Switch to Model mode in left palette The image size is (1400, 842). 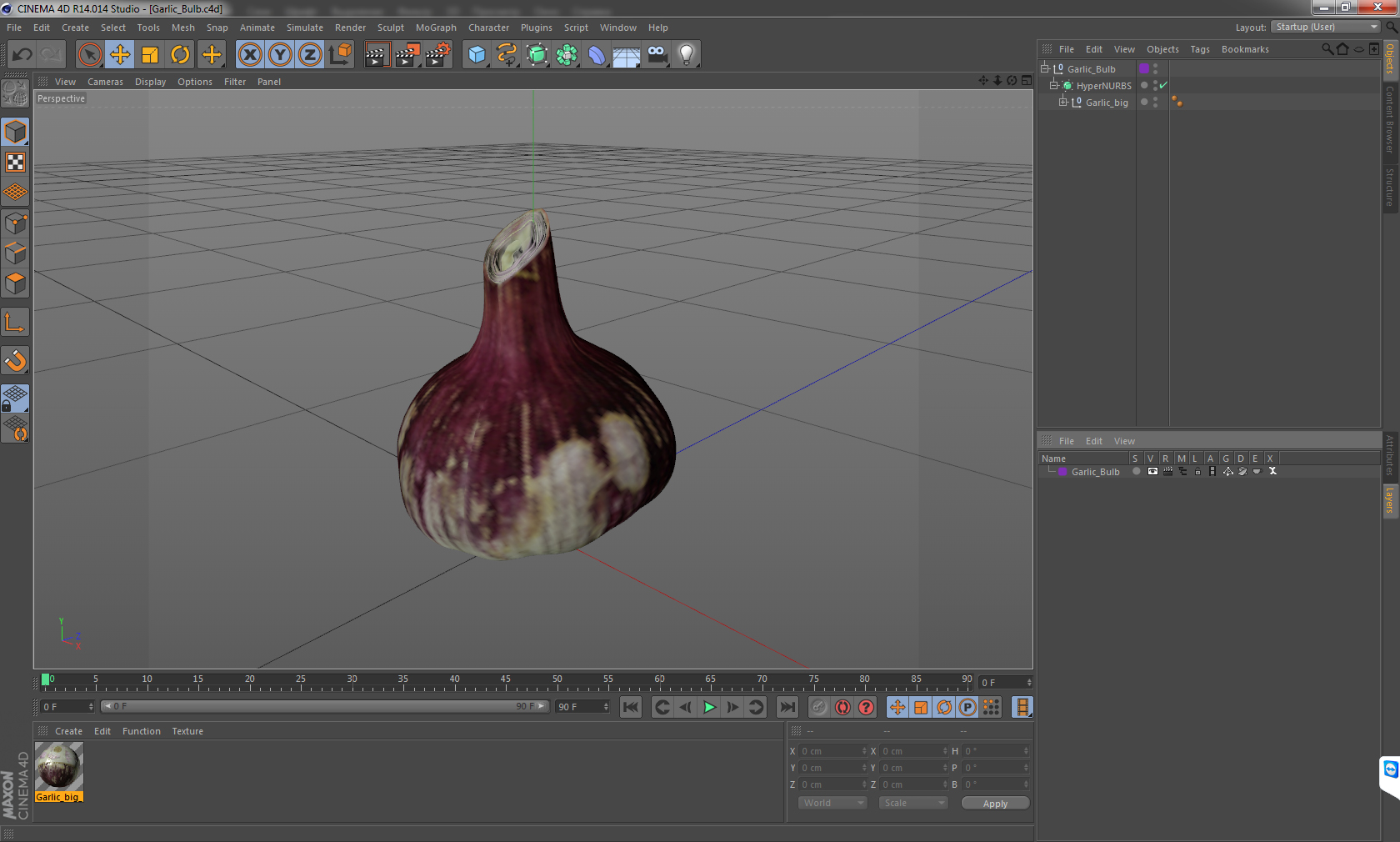tap(15, 133)
